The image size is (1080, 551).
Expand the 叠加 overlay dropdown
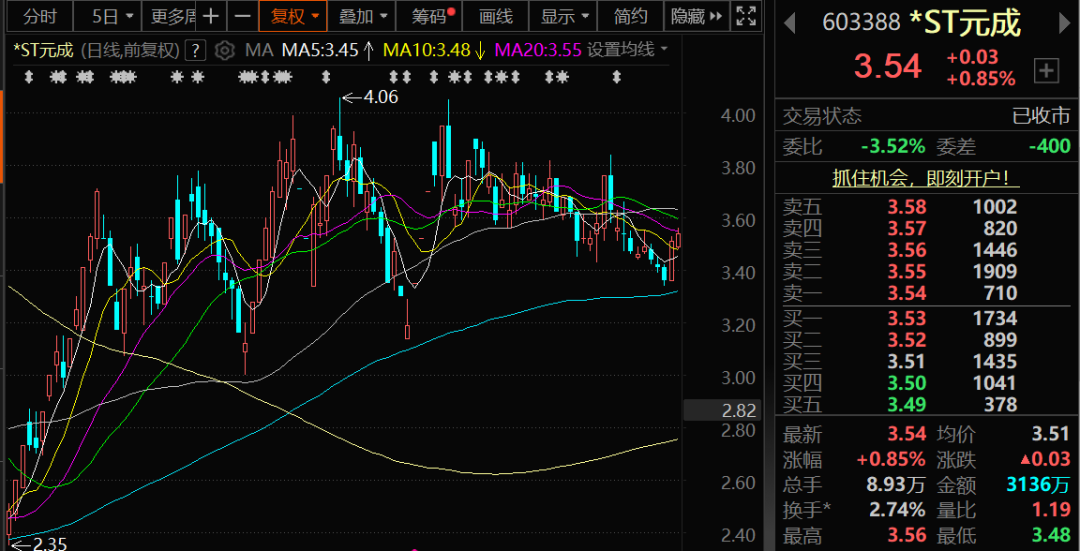[361, 17]
